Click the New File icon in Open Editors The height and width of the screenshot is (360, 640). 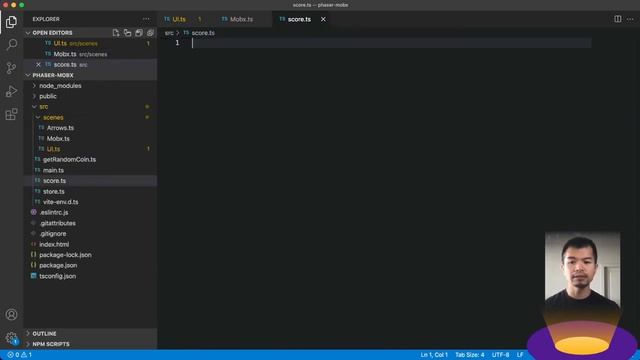(116, 33)
